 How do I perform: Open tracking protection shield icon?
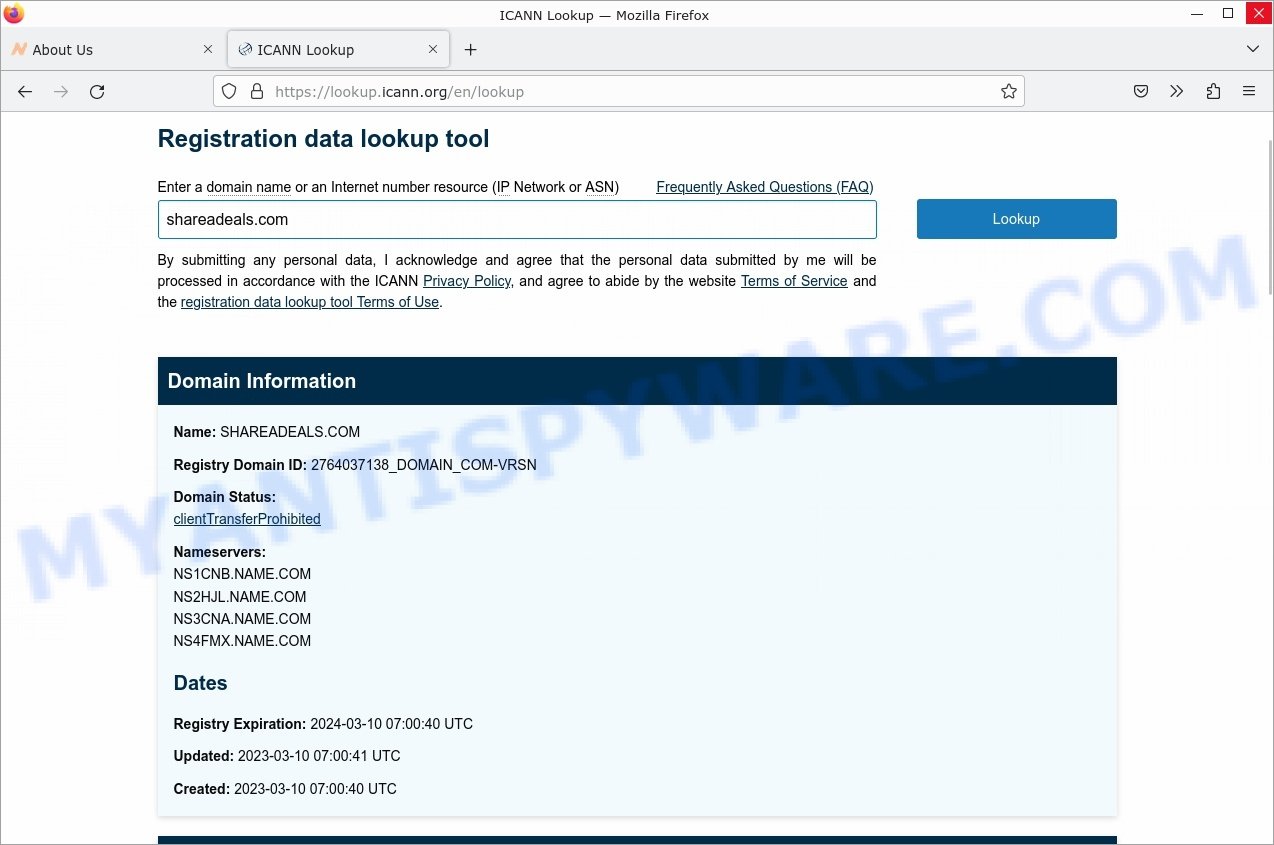point(229,92)
